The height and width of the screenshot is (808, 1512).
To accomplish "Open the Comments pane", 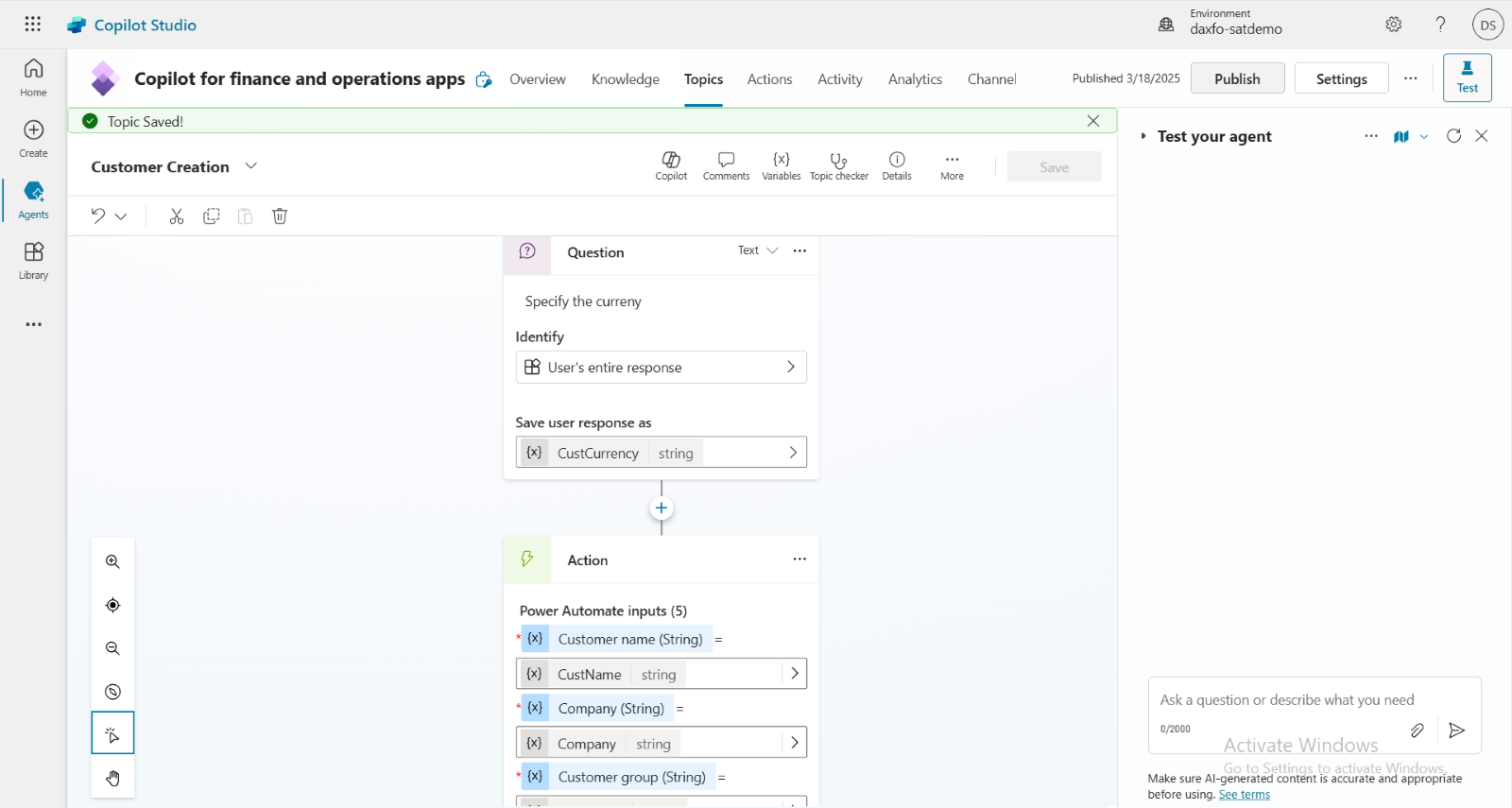I will (x=726, y=165).
